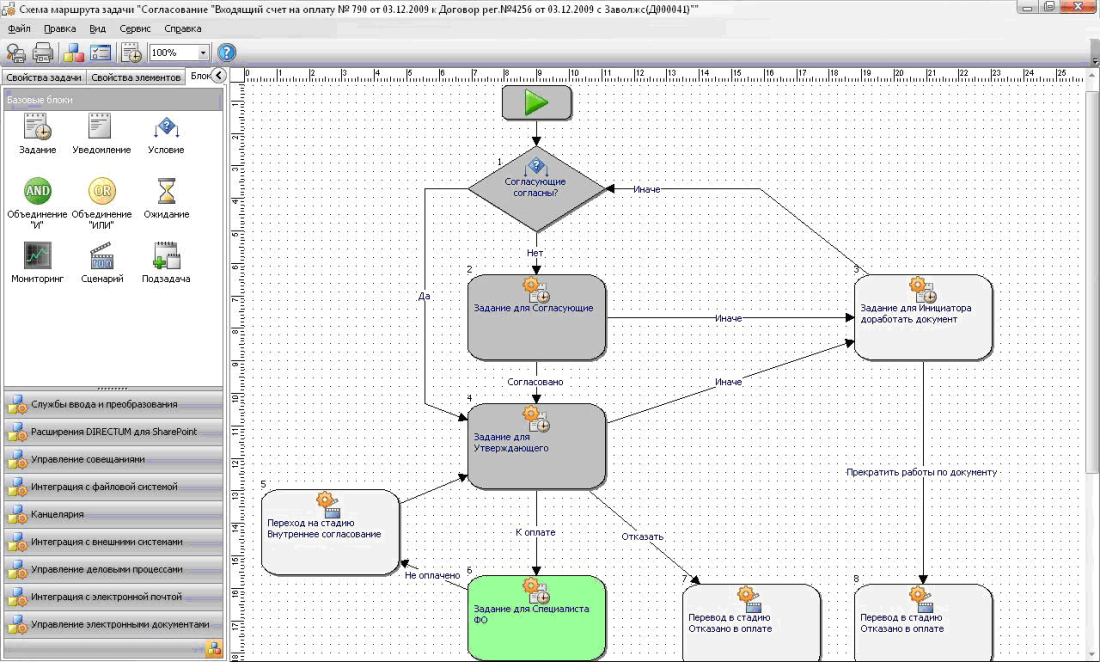
Task: Select the Задание для Утверждающего block
Action: pos(537,446)
